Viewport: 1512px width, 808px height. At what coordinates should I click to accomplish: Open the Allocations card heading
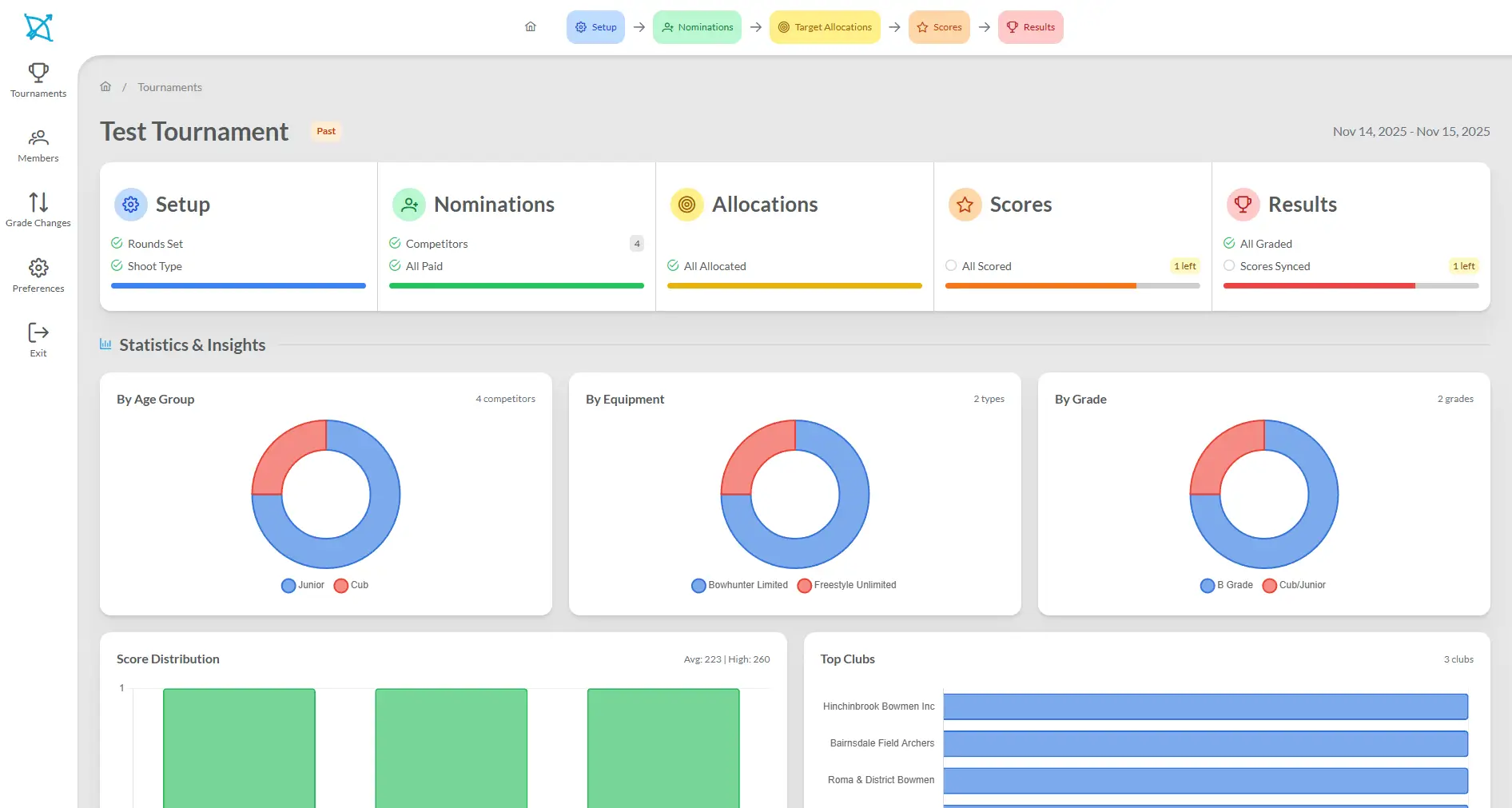pyautogui.click(x=765, y=205)
